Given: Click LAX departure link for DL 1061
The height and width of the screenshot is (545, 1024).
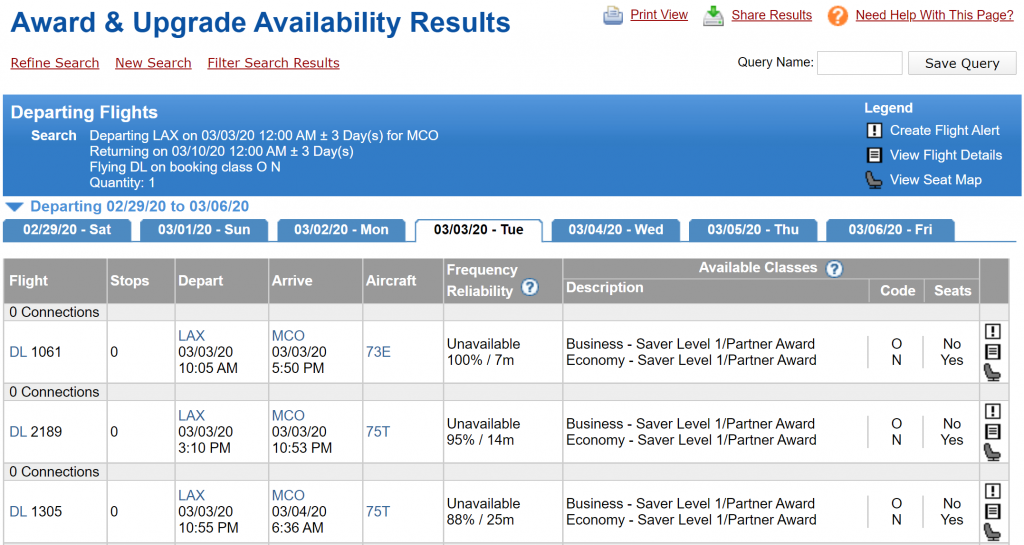Looking at the screenshot, I should coord(191,336).
